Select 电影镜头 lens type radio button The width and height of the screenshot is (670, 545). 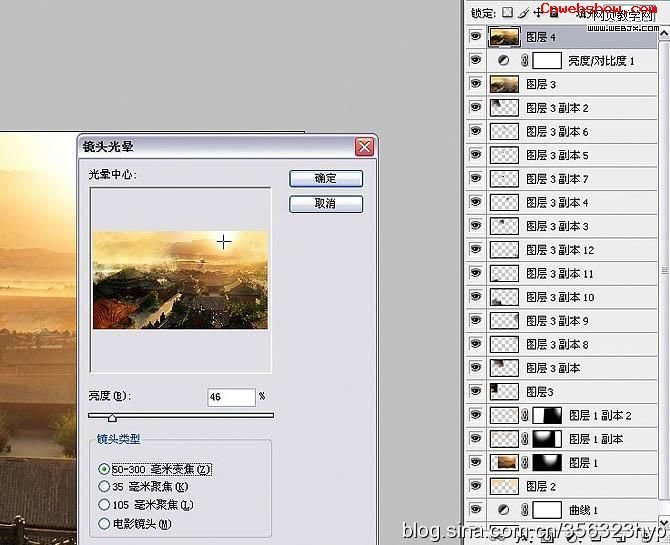[104, 523]
